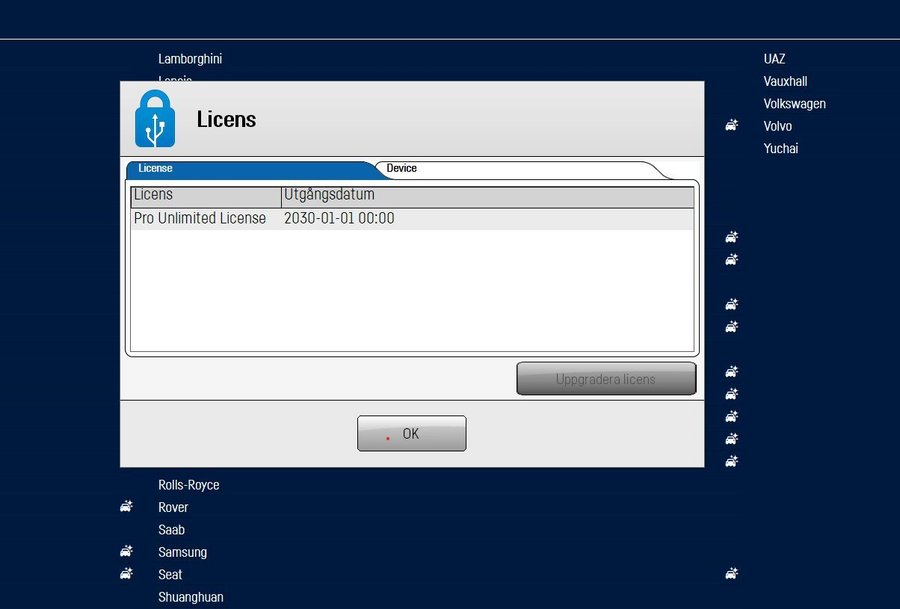Click the car icon left of Volvo

point(732,126)
